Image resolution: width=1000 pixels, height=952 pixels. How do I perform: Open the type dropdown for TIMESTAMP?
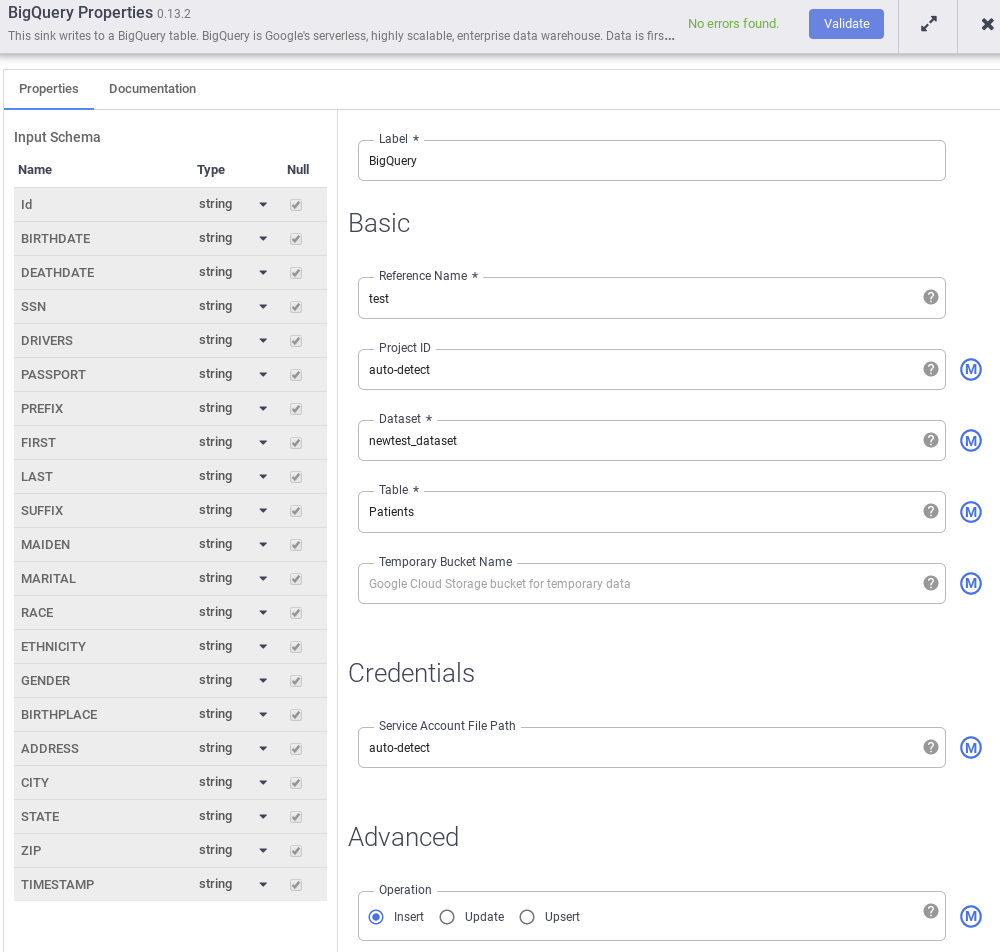coord(263,885)
